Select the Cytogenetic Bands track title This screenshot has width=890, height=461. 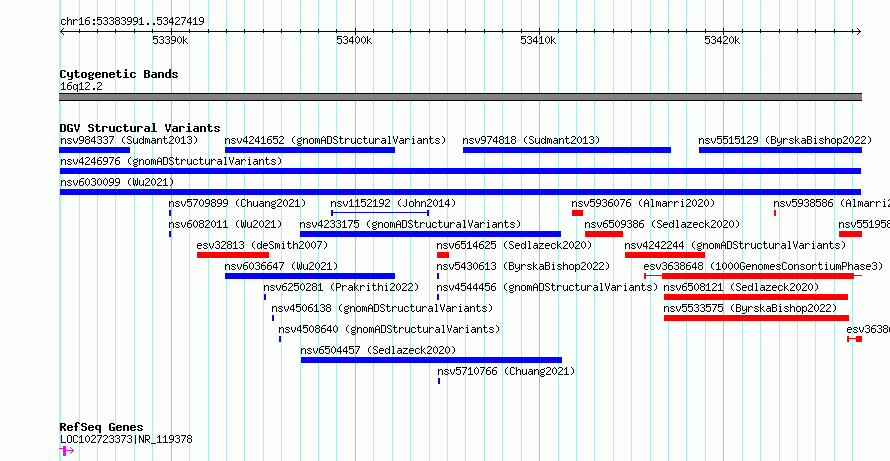click(x=119, y=74)
